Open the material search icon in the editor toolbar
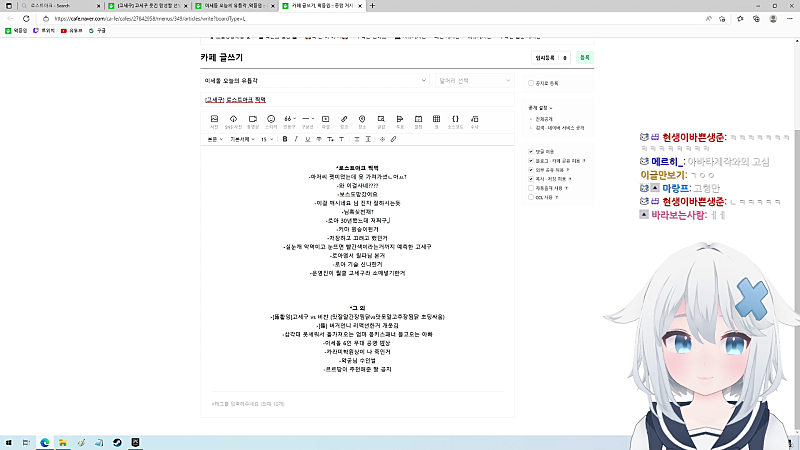This screenshot has height=450, width=800. point(381,121)
